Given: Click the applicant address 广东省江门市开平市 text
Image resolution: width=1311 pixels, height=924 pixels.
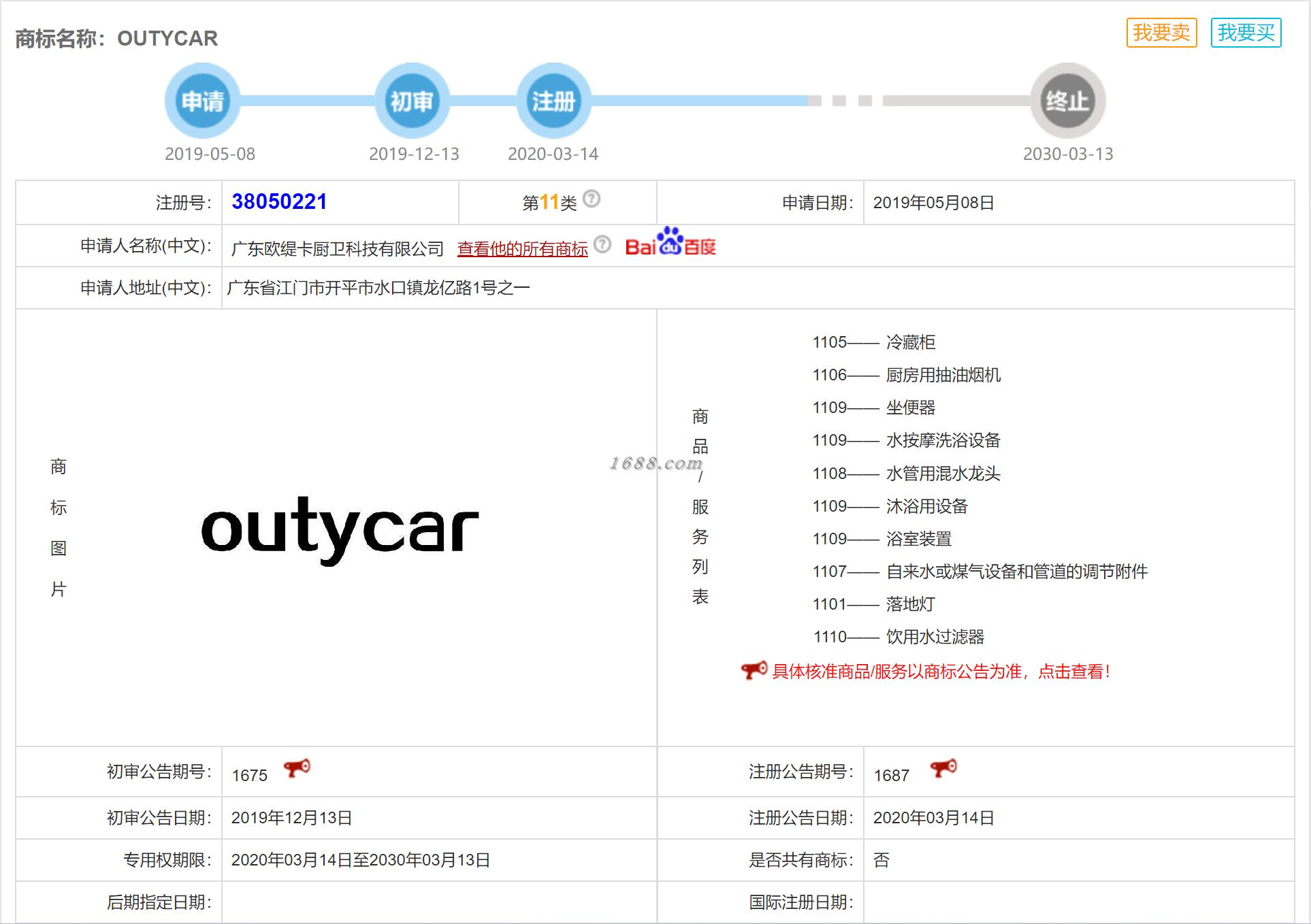Looking at the screenshot, I should point(378,288).
